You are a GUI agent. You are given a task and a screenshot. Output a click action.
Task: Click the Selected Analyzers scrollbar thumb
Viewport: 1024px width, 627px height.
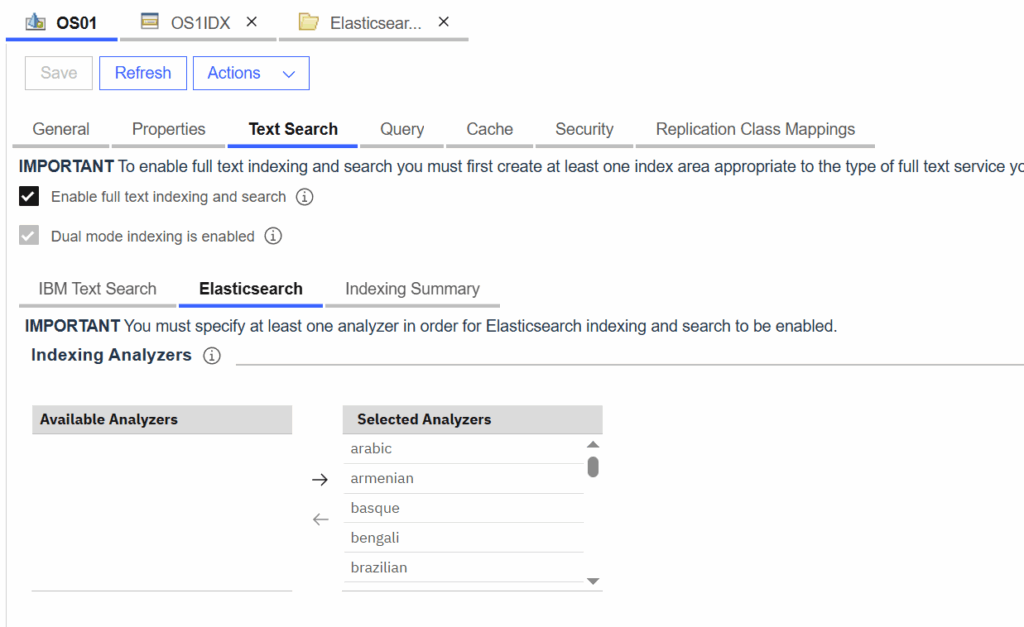593,467
